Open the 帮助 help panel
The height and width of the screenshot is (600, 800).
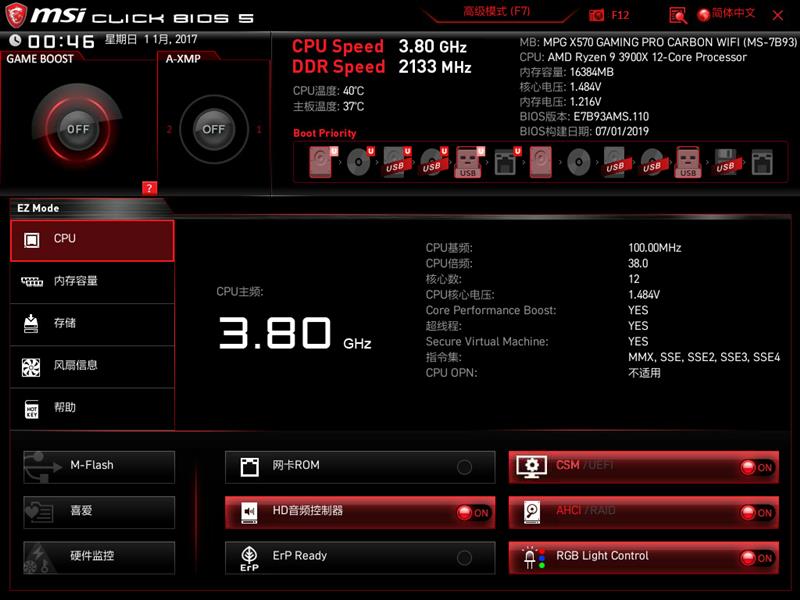92,407
